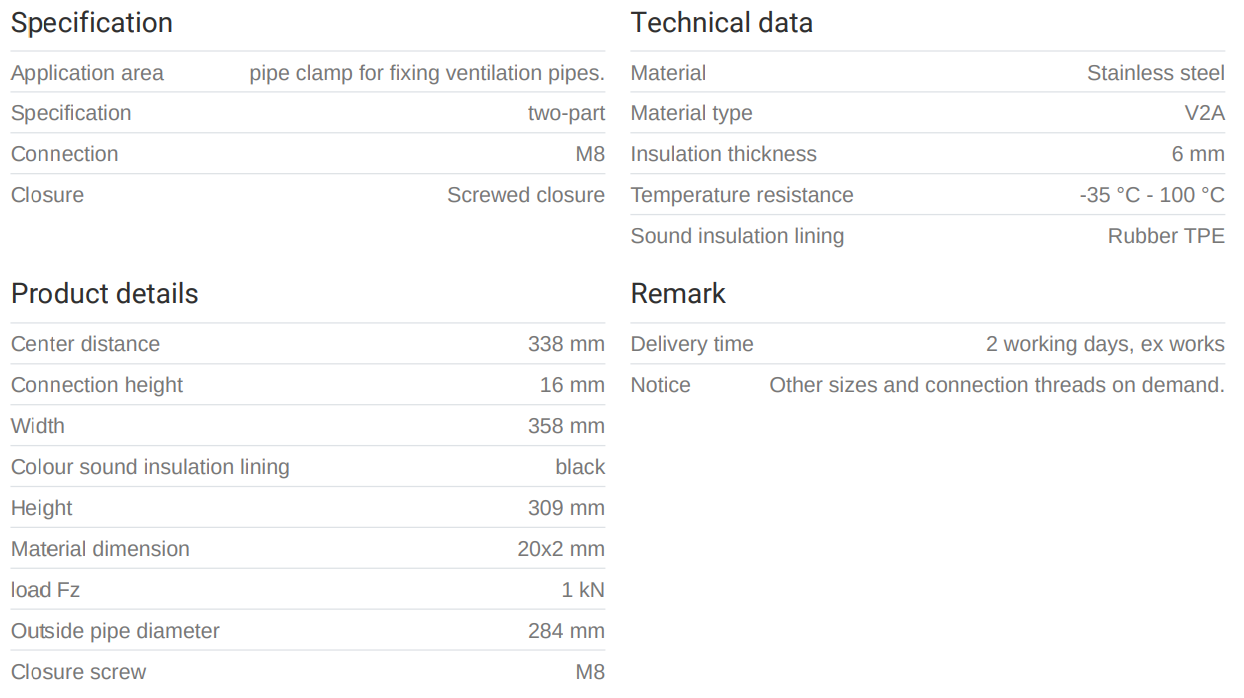Click the Remark section heading

(x=678, y=294)
